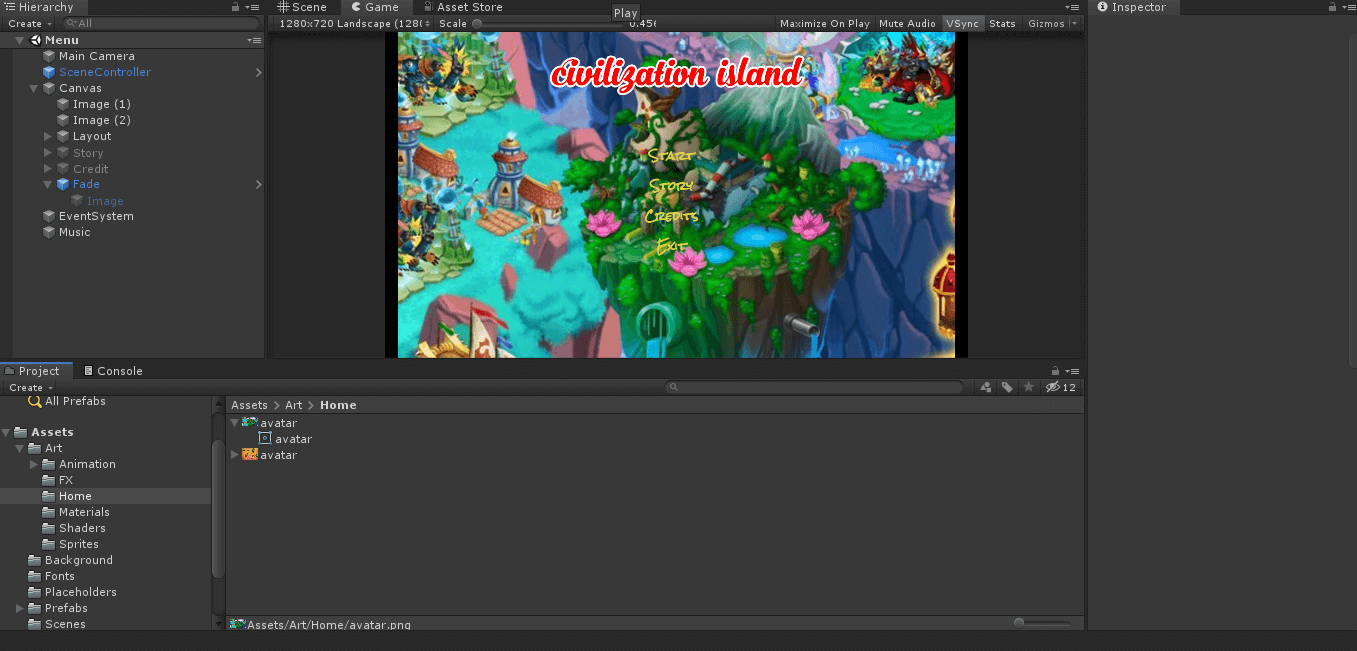Click the star icon to save search

[x=1029, y=387]
